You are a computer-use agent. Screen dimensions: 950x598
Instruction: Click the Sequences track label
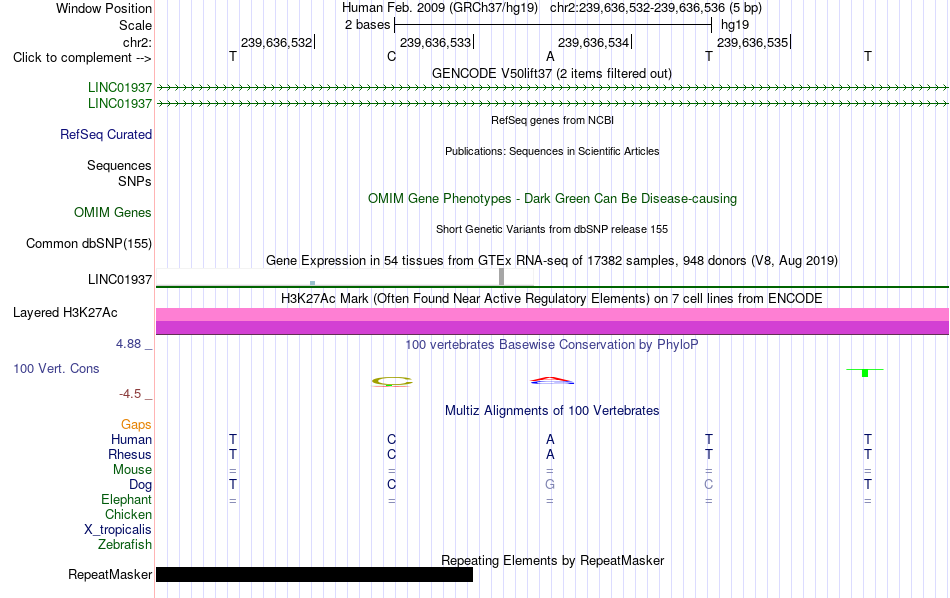click(x=119, y=165)
